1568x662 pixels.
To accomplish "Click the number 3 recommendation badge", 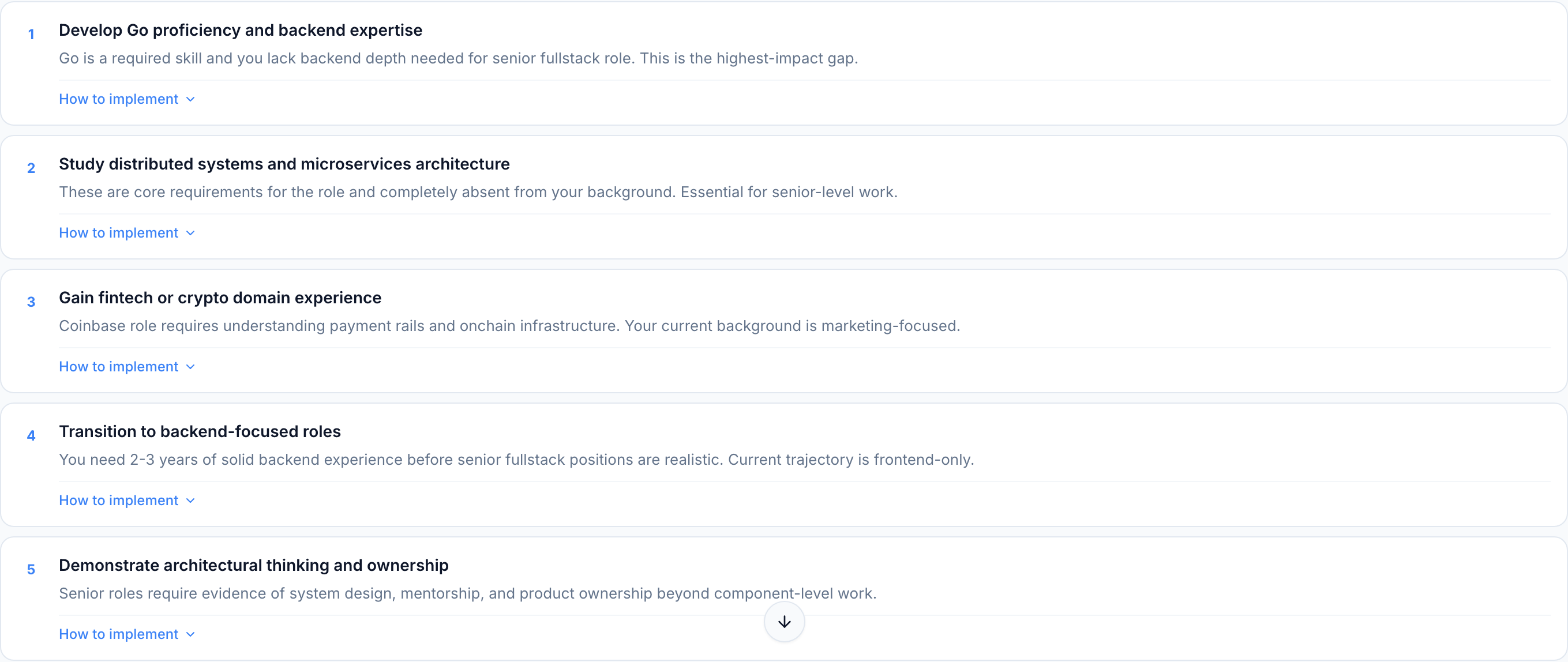I will (x=31, y=302).
